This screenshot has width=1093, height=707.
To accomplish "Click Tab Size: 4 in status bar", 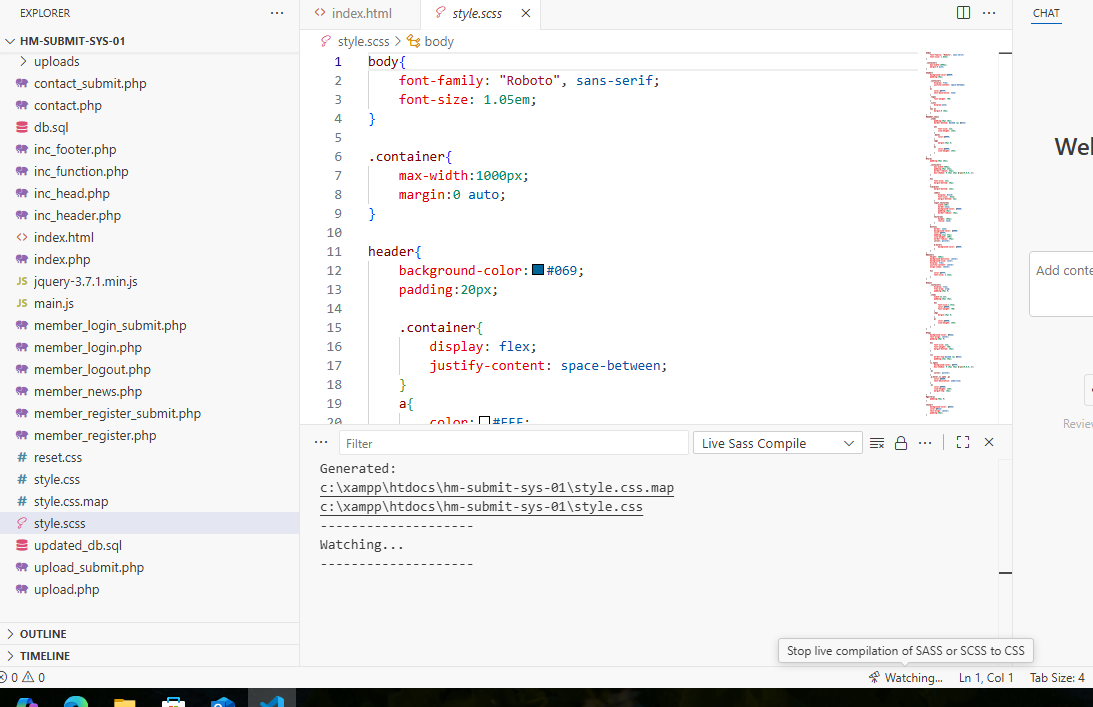I will (x=1057, y=677).
